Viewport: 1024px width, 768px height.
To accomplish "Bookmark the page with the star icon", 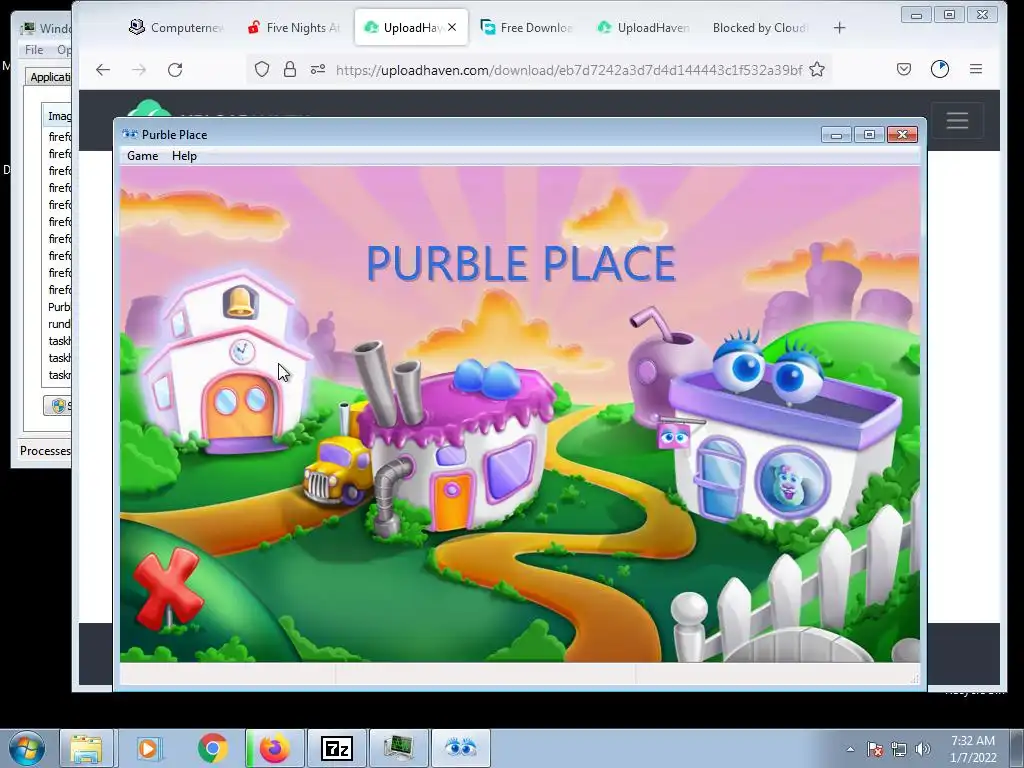I will pyautogui.click(x=817, y=69).
